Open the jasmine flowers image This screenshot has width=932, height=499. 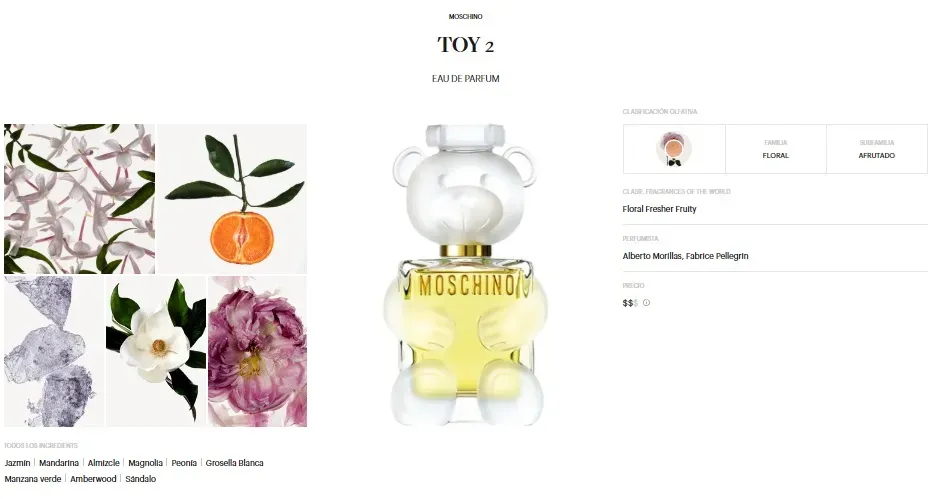click(x=79, y=198)
